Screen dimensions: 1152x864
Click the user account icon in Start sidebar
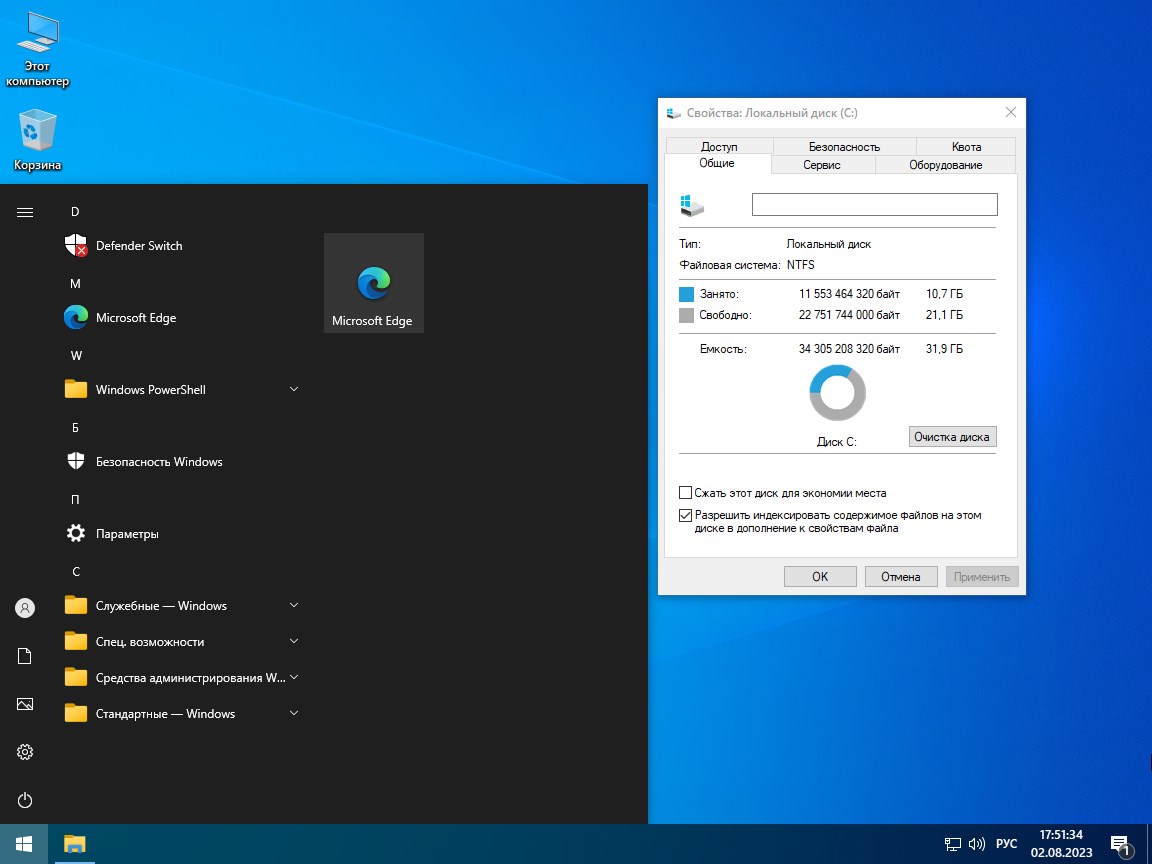pos(24,607)
